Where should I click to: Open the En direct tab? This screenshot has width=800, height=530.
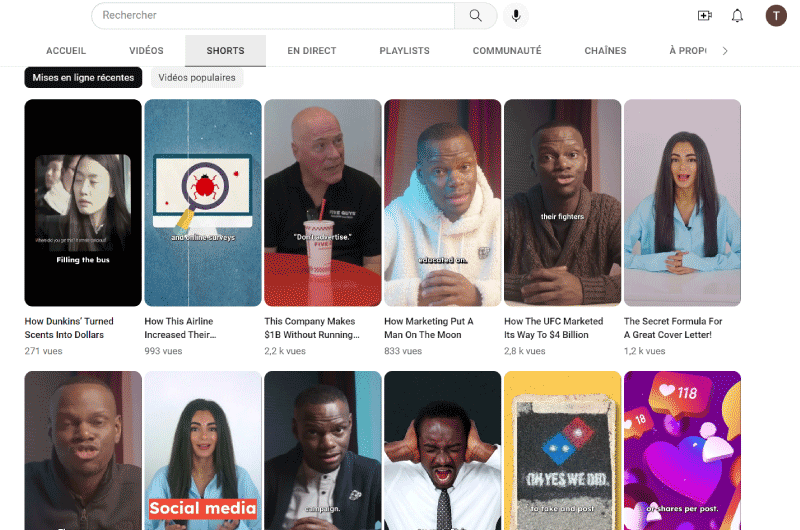coord(312,51)
